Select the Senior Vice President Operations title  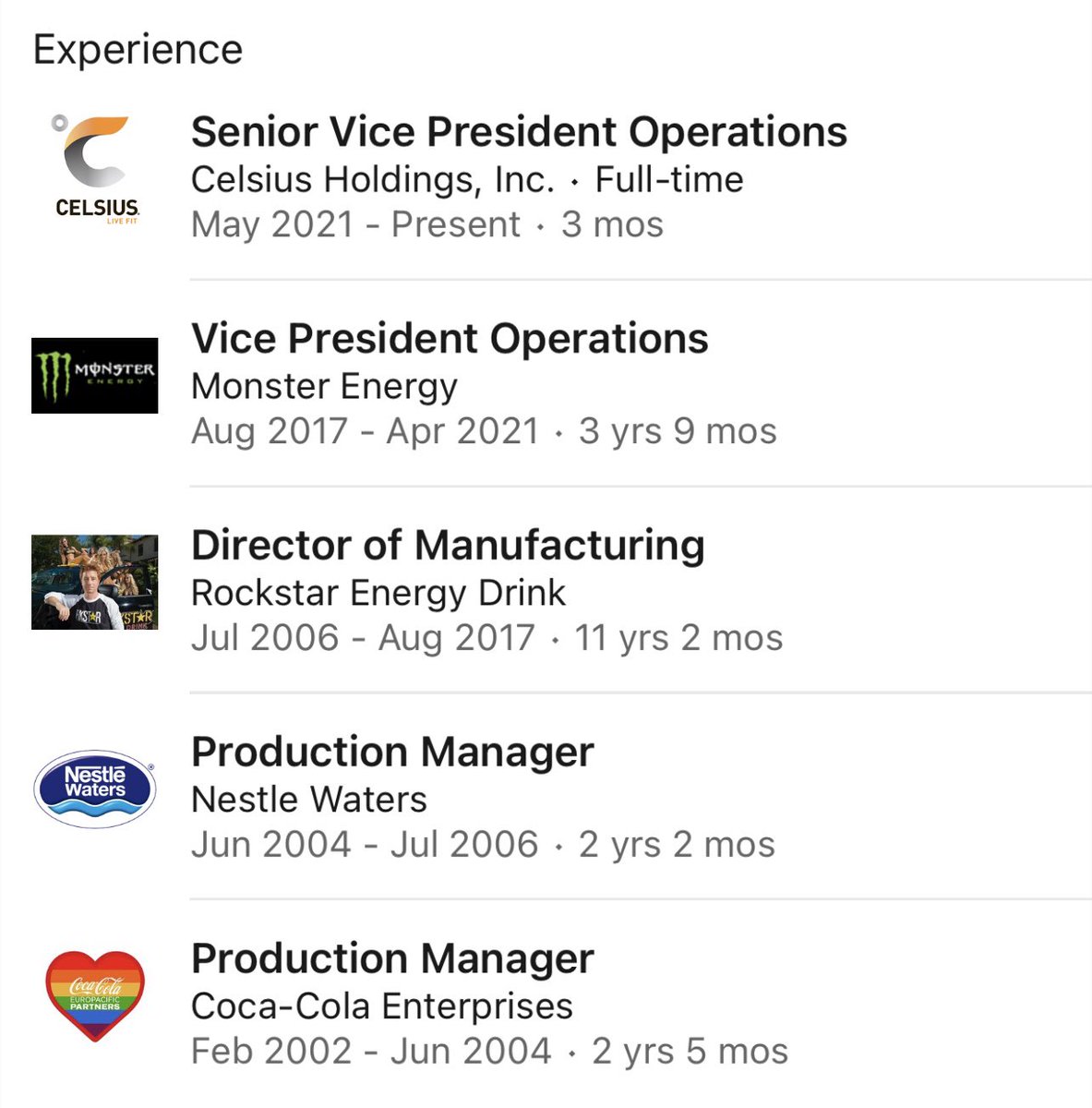(519, 132)
